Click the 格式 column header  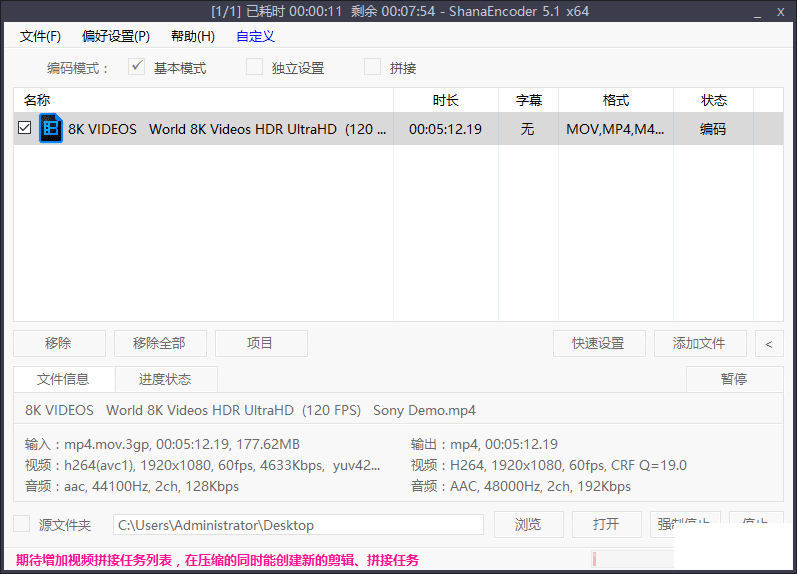(616, 100)
